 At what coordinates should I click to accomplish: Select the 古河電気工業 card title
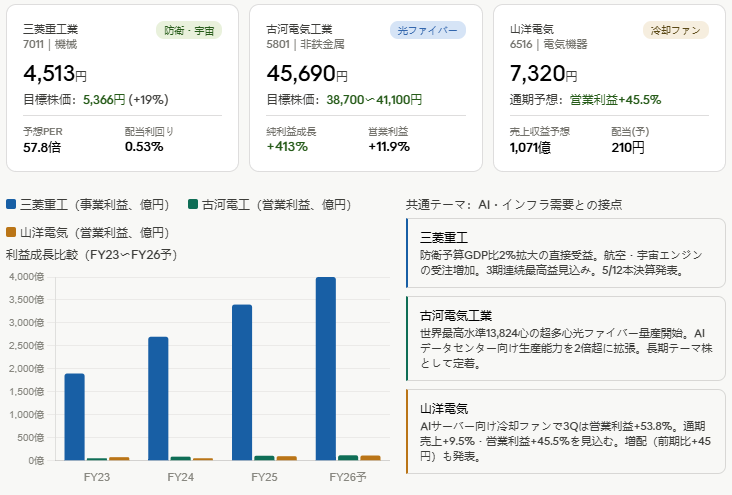pyautogui.click(x=299, y=29)
